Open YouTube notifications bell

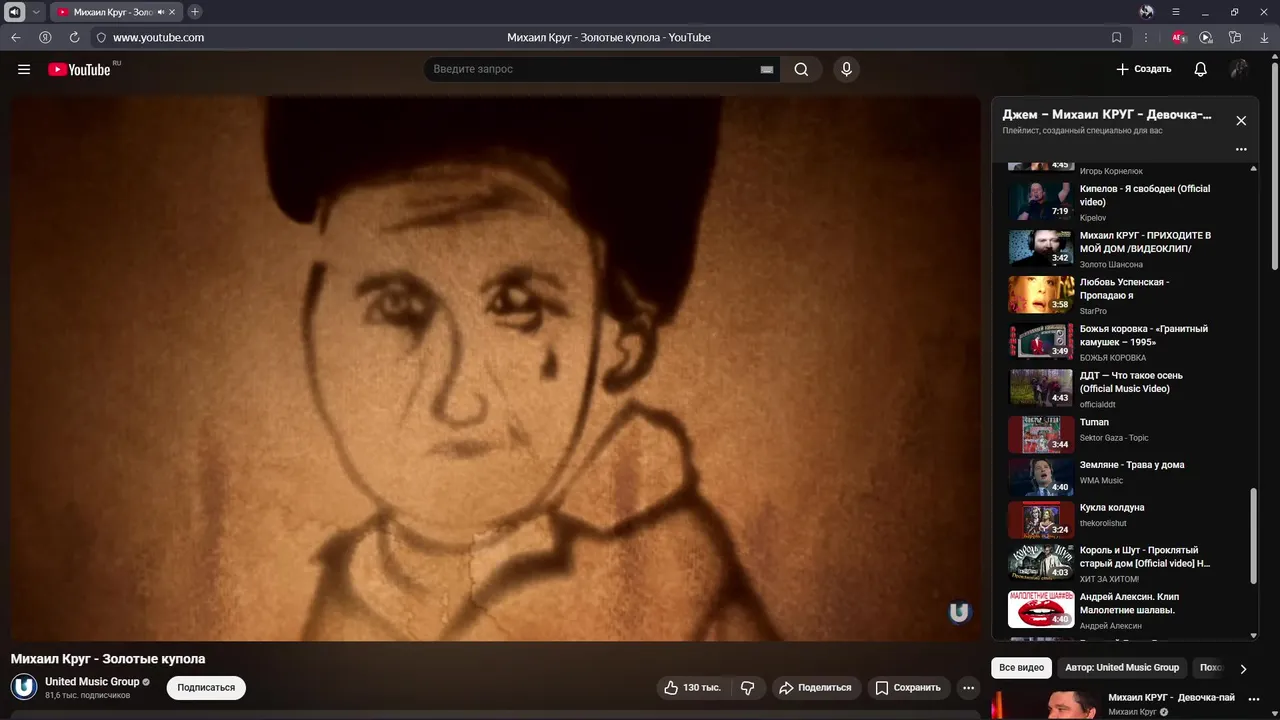[1200, 69]
